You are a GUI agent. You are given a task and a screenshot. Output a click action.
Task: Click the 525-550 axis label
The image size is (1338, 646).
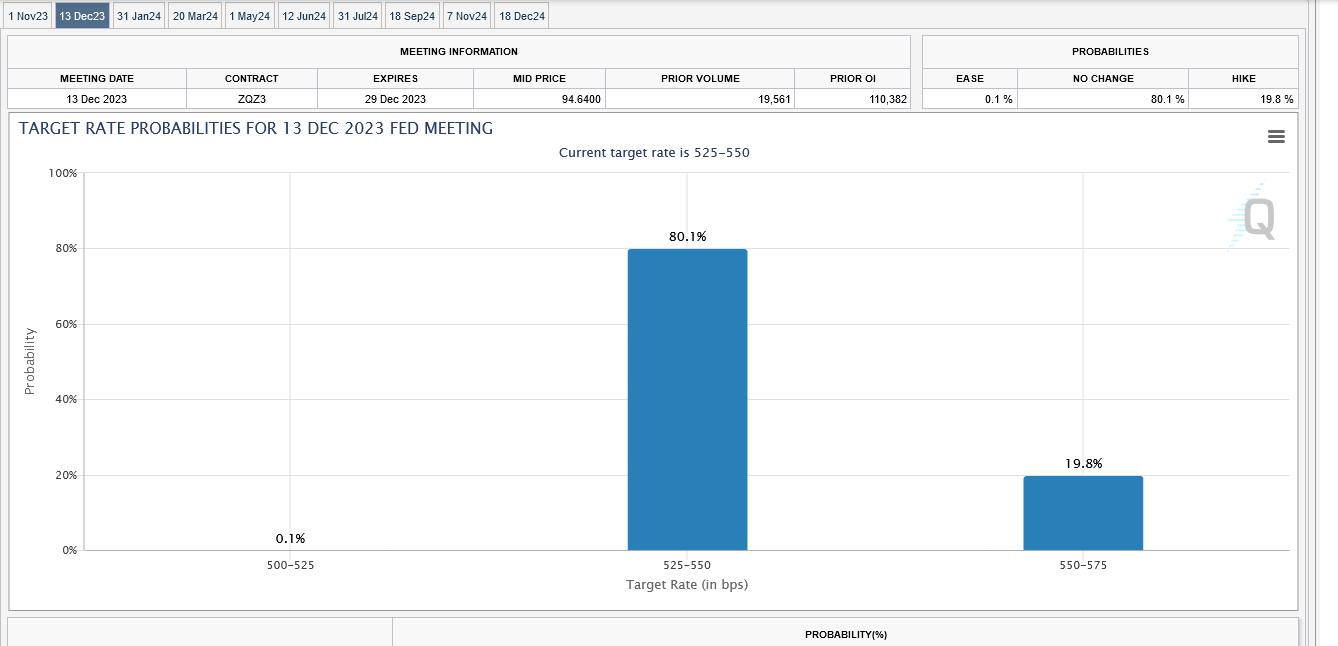tap(687, 565)
